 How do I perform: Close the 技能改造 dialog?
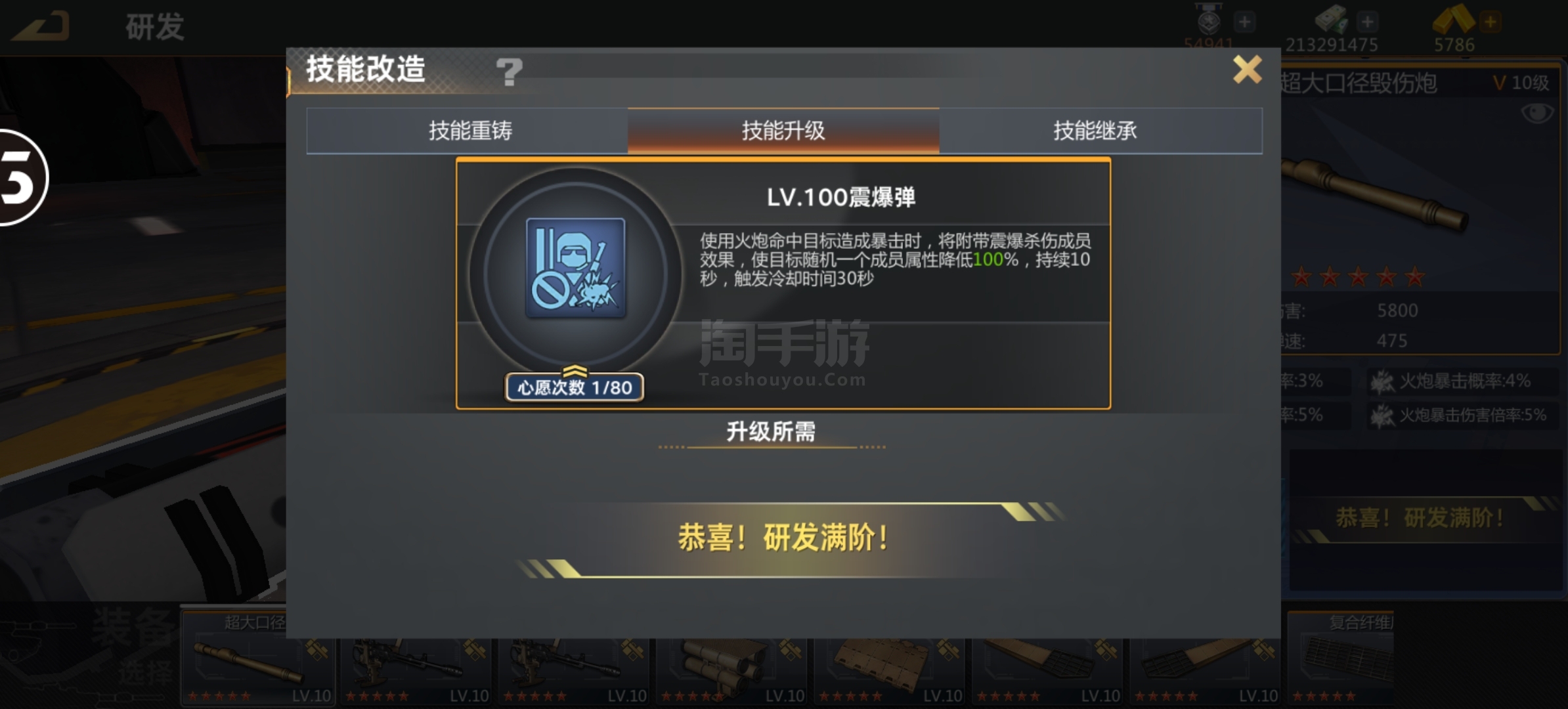pyautogui.click(x=1247, y=70)
